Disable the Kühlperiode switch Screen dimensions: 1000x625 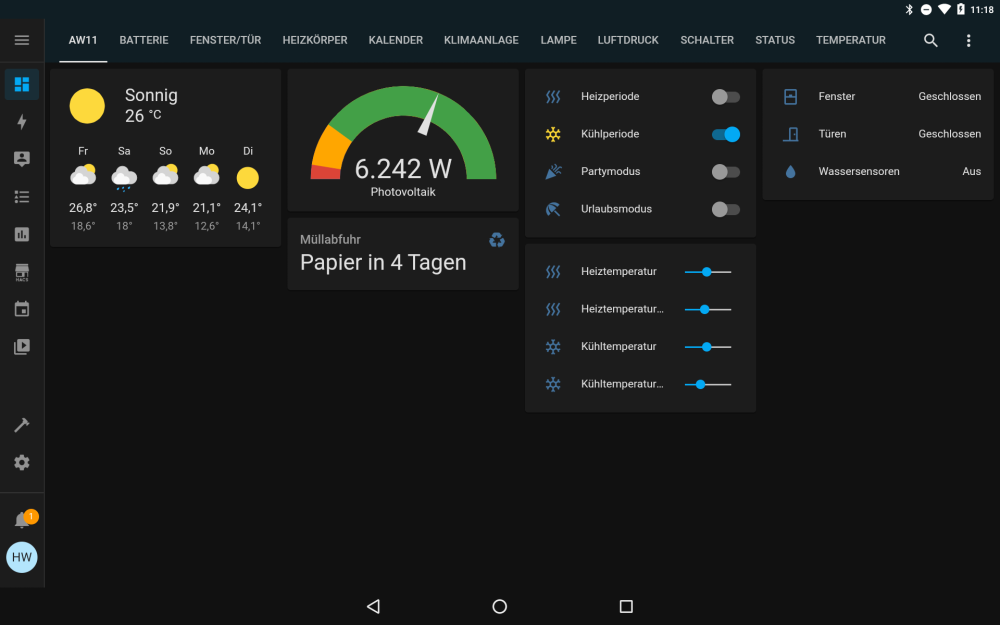pos(726,134)
